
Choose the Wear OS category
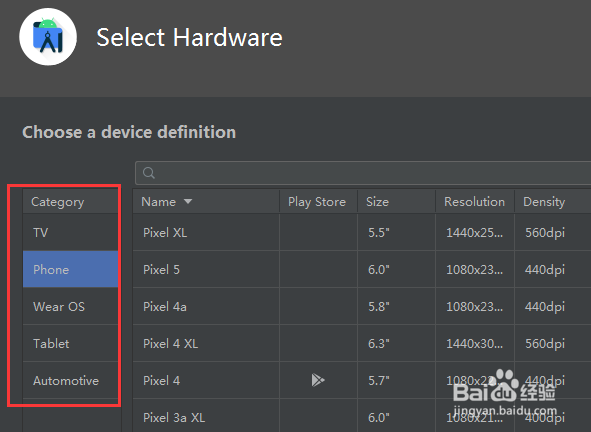[70, 306]
